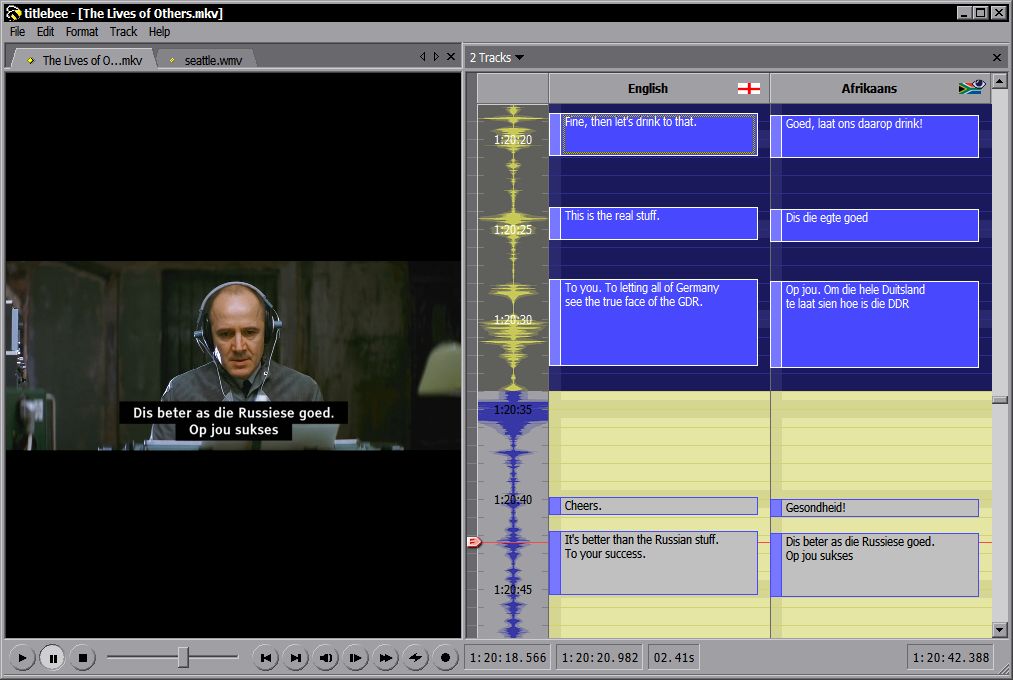Close the video tab panel
Viewport: 1013px width, 680px height.
point(451,57)
